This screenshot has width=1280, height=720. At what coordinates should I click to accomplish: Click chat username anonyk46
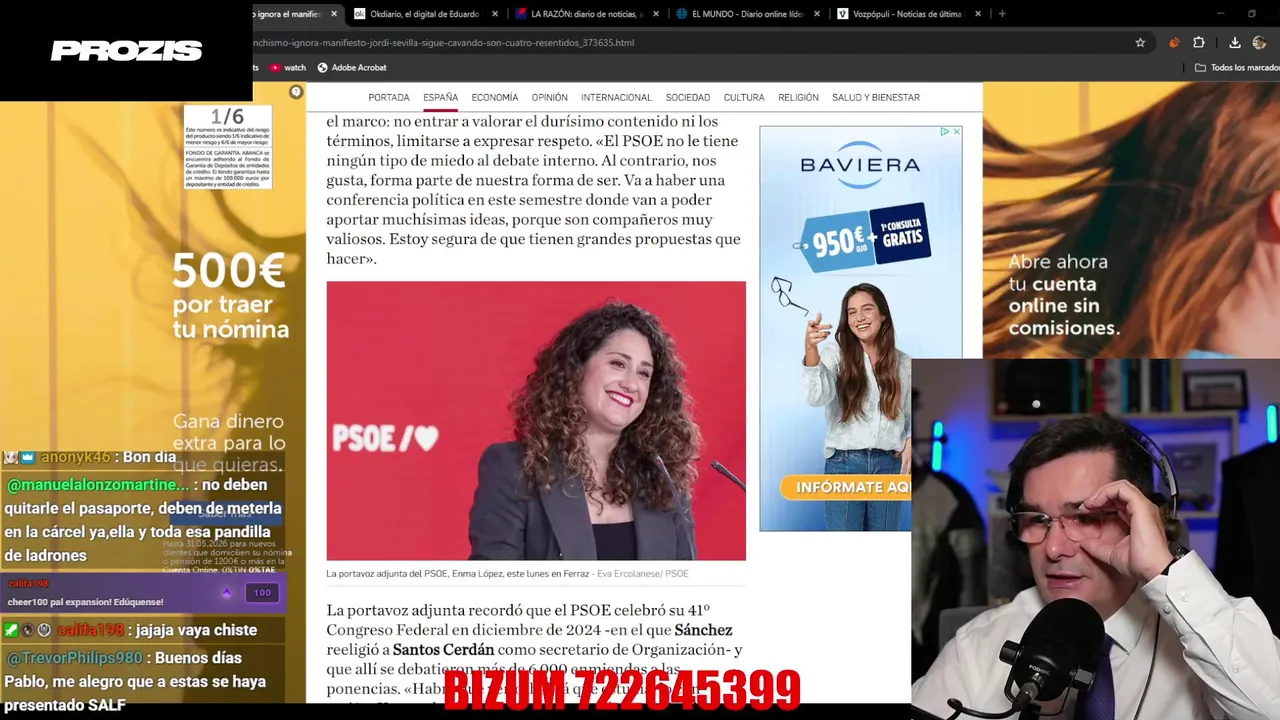point(76,457)
